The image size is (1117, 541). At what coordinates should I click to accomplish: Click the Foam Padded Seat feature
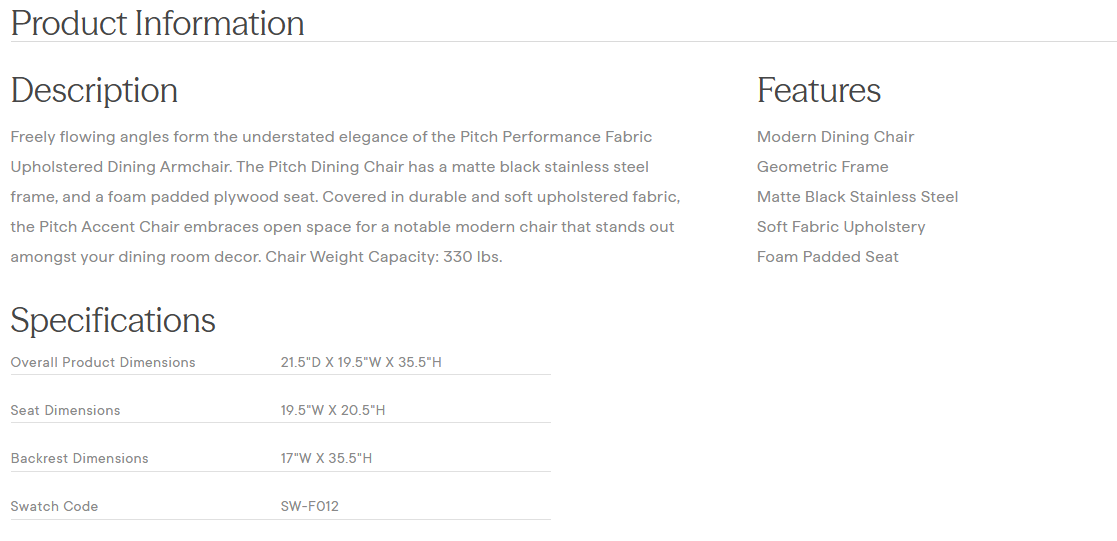click(x=827, y=257)
